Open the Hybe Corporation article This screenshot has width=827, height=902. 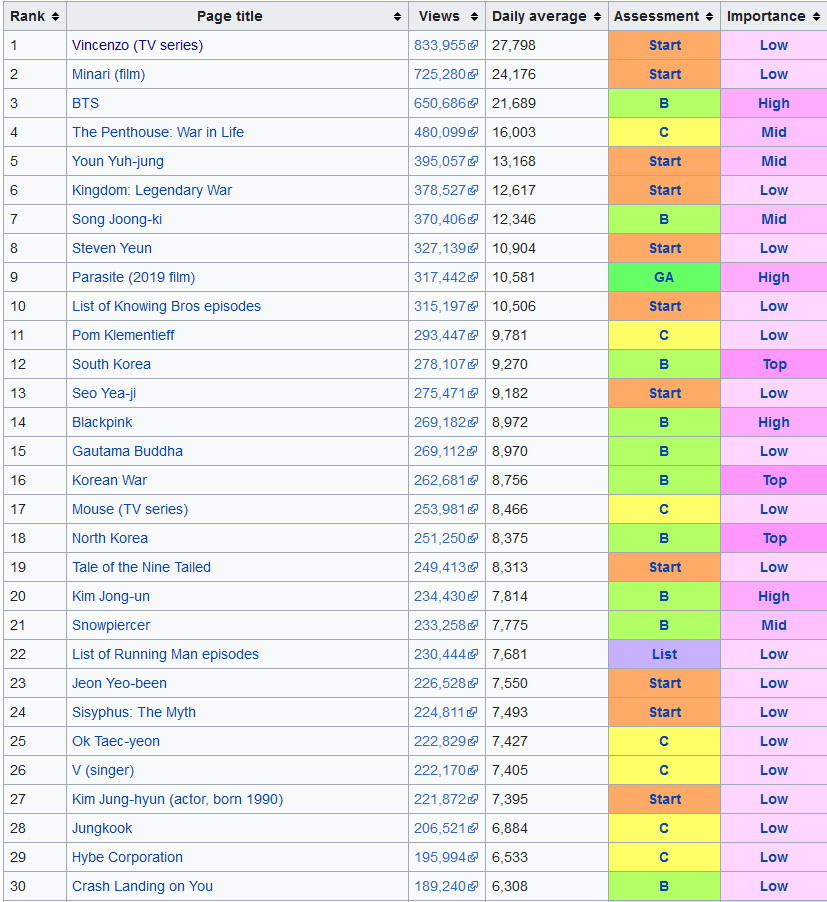pyautogui.click(x=128, y=857)
